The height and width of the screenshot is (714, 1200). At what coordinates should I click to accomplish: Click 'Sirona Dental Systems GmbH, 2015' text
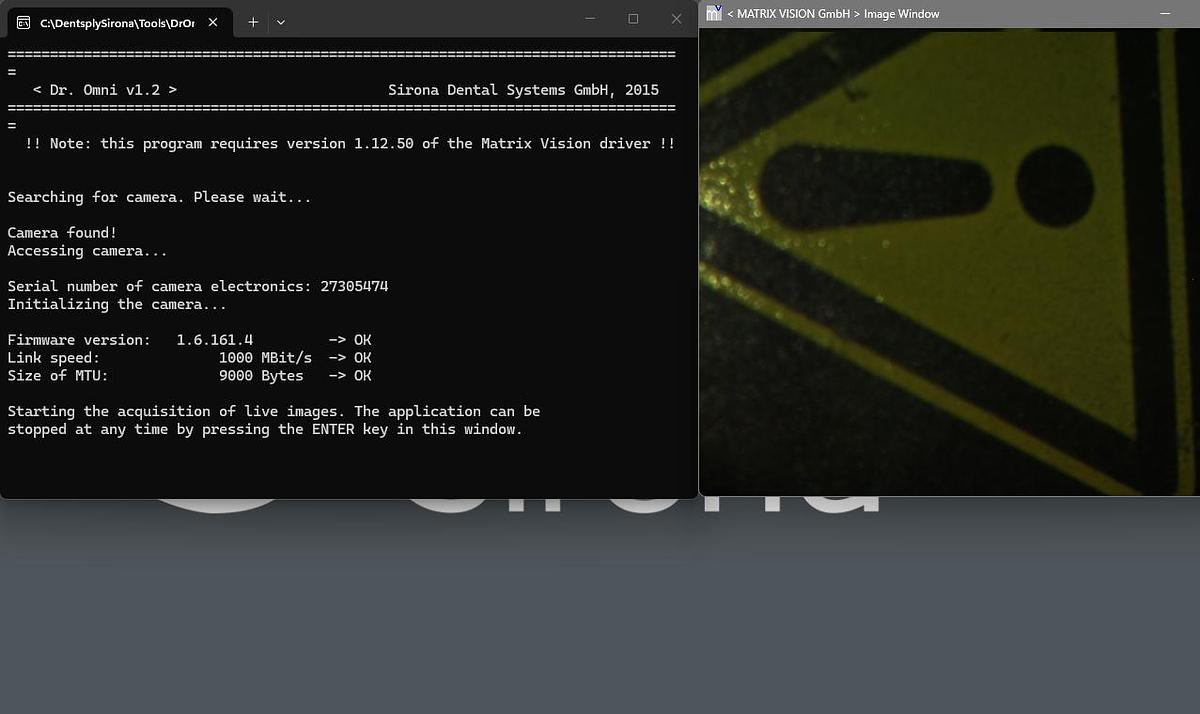point(523,90)
